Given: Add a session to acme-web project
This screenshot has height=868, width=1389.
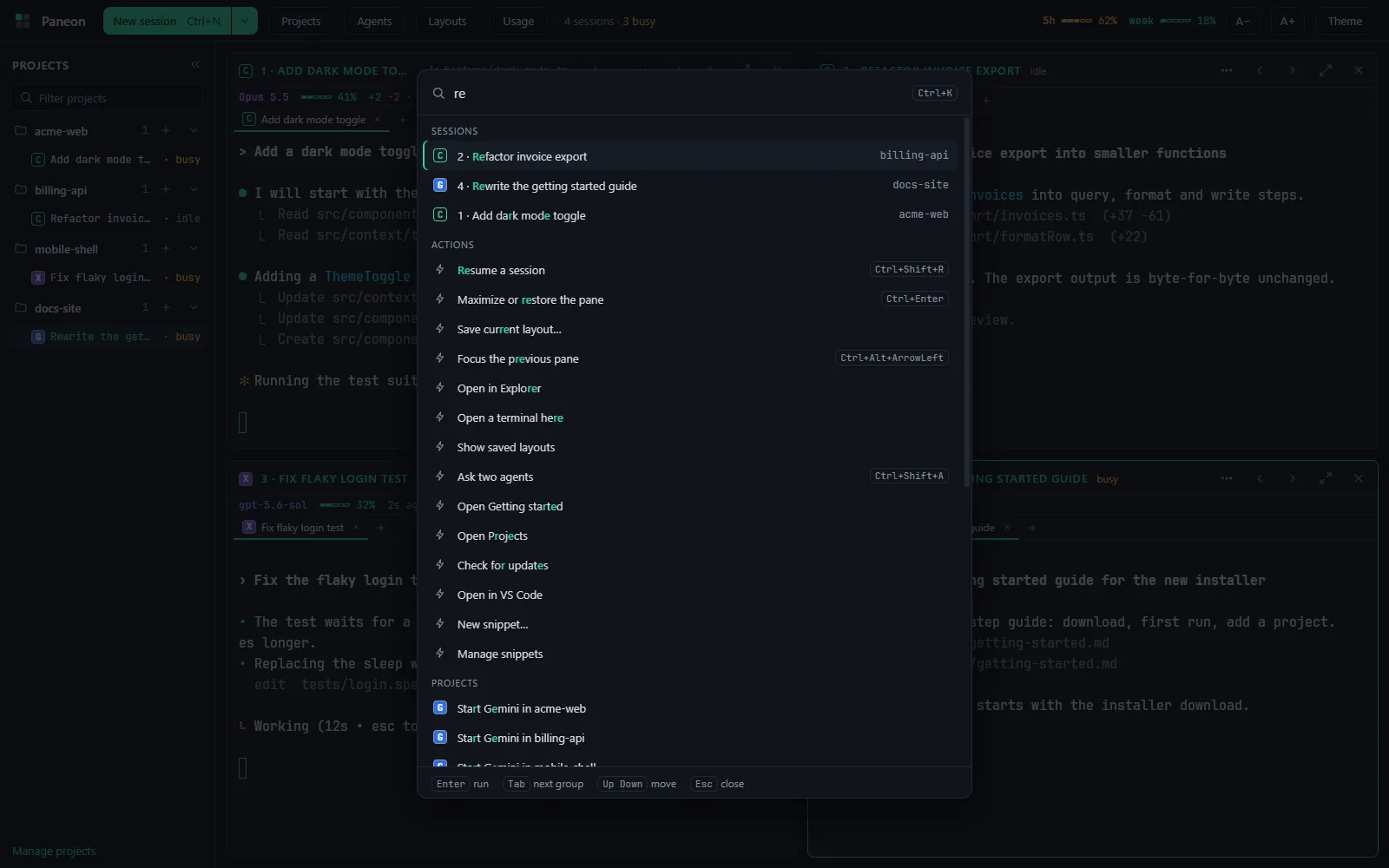Looking at the screenshot, I should 166,130.
